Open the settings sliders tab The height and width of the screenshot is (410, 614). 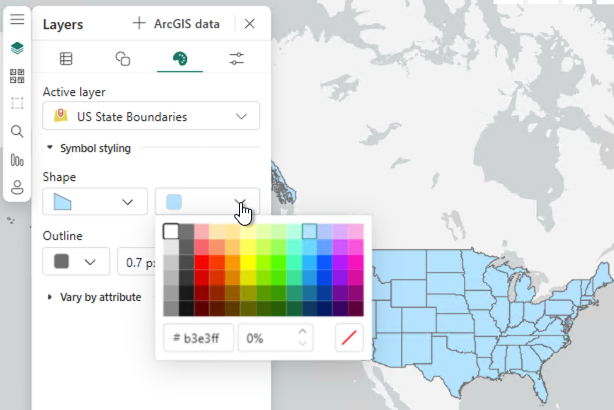pyautogui.click(x=236, y=58)
